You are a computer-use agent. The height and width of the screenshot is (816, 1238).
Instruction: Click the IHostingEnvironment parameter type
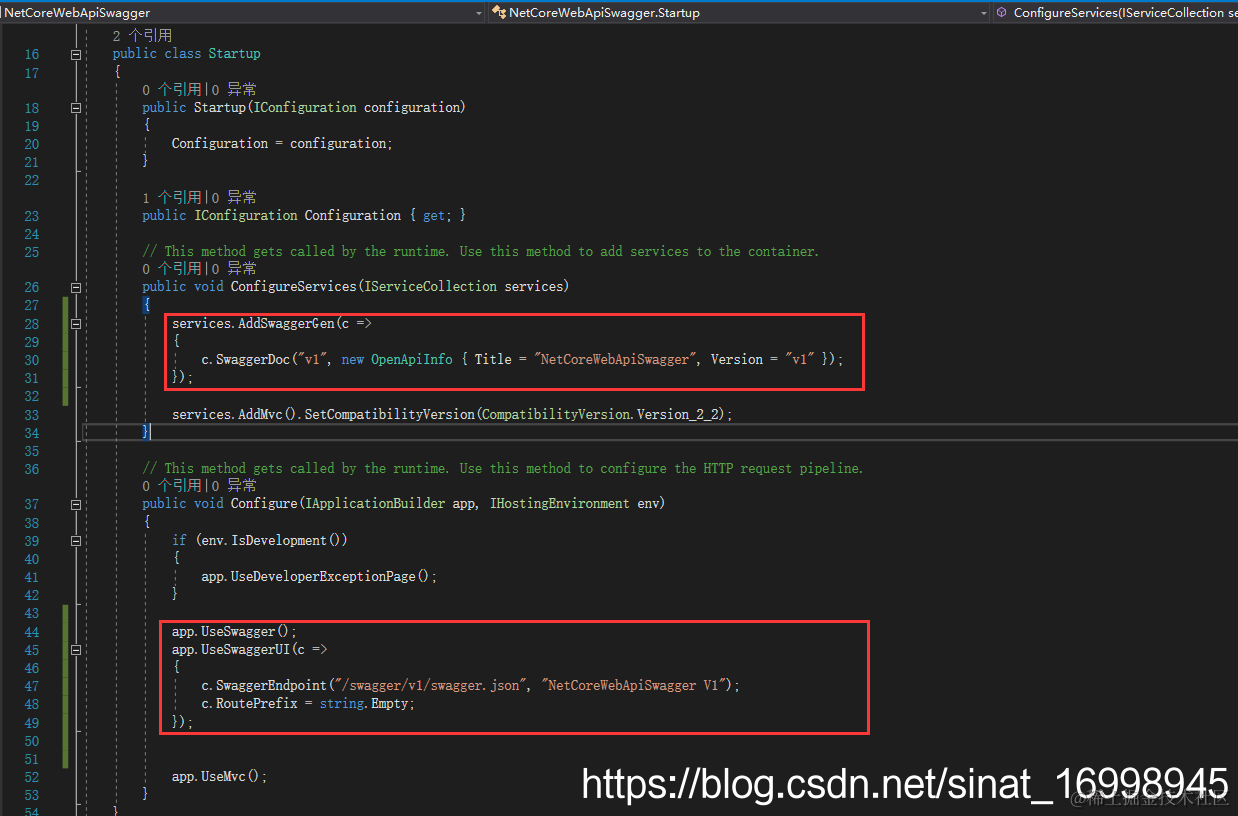point(560,504)
